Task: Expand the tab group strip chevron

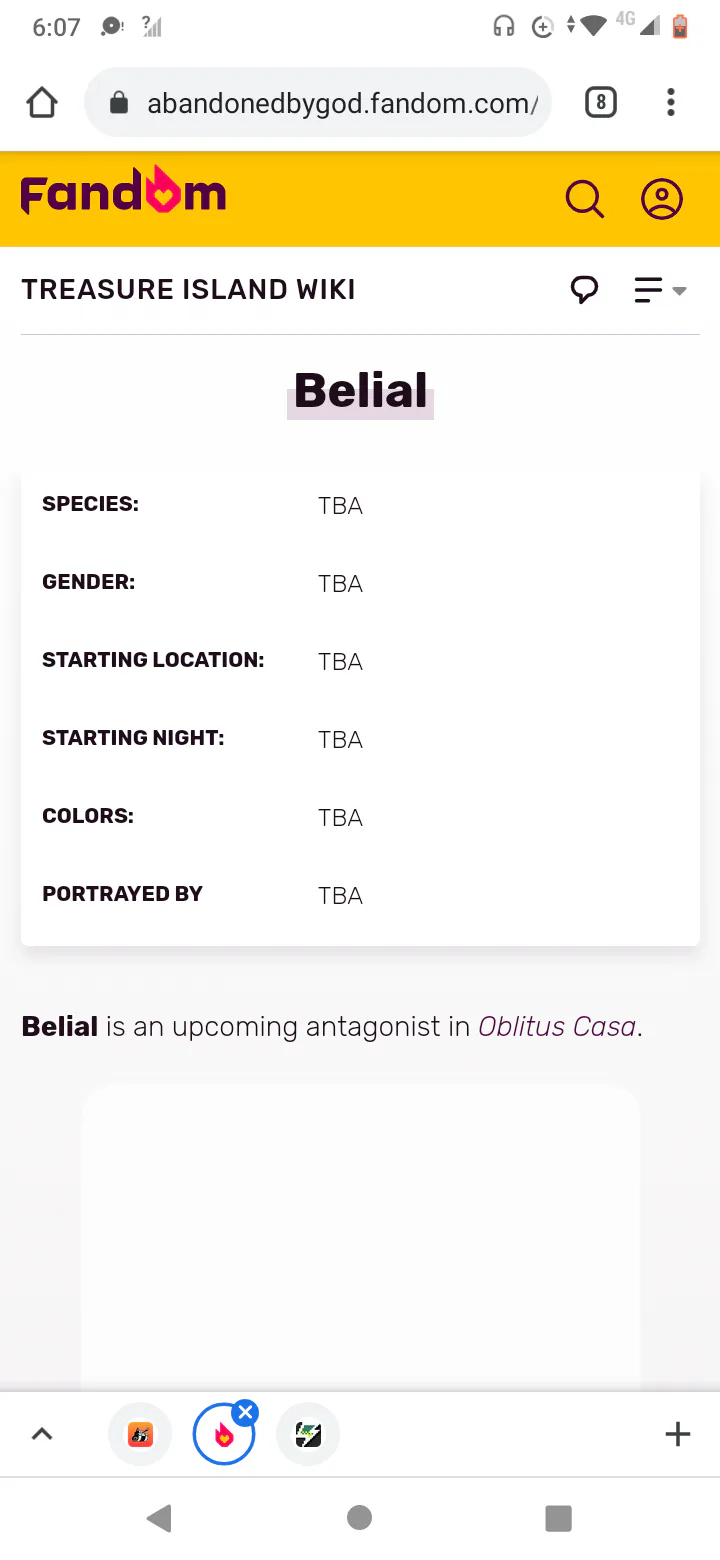Action: [x=41, y=1434]
